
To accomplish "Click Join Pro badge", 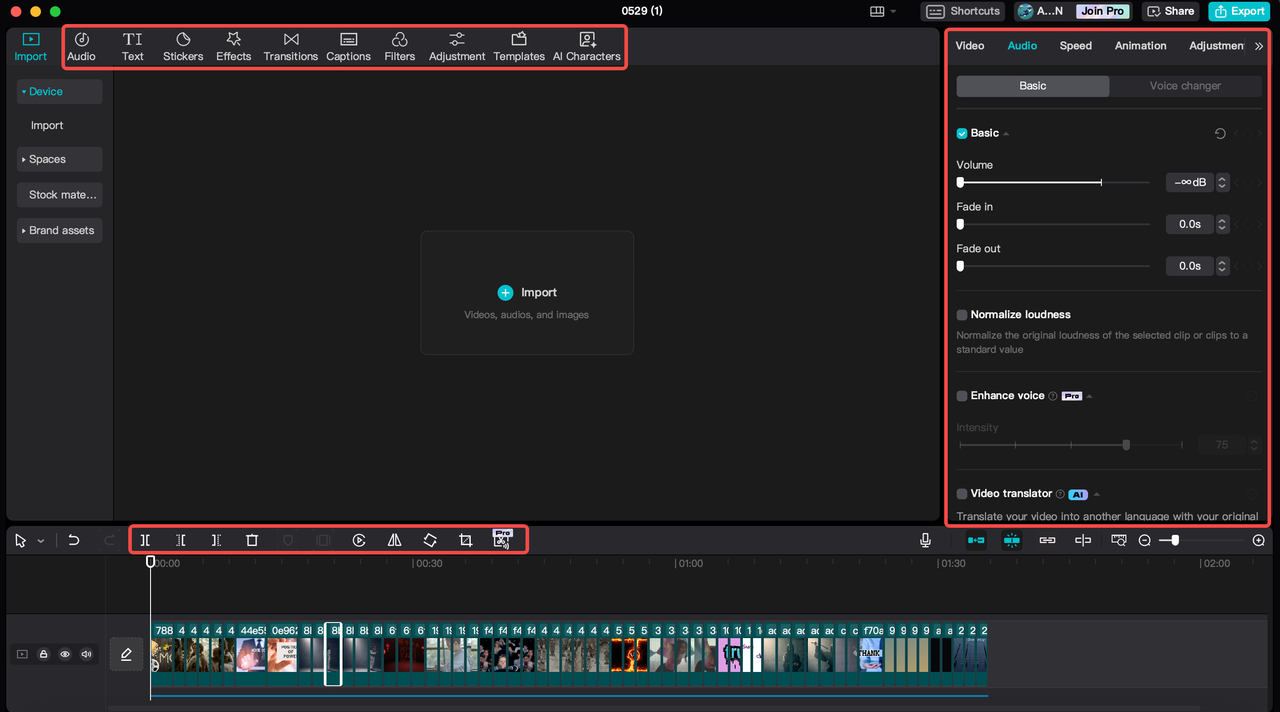I will (x=1103, y=11).
